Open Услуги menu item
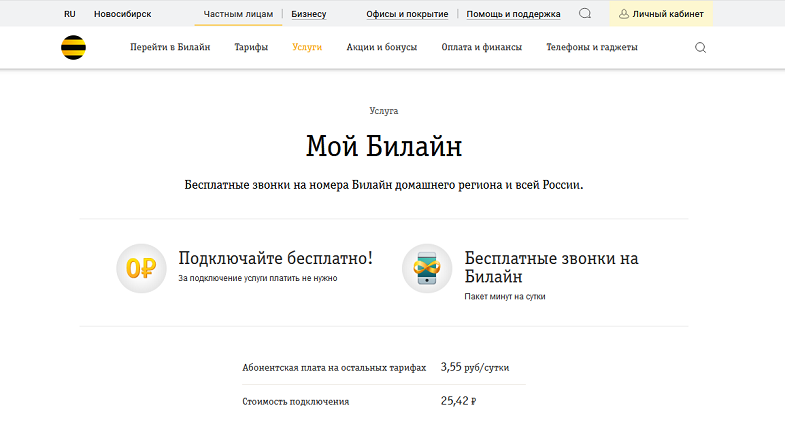This screenshot has height=429, width=785. [x=307, y=47]
